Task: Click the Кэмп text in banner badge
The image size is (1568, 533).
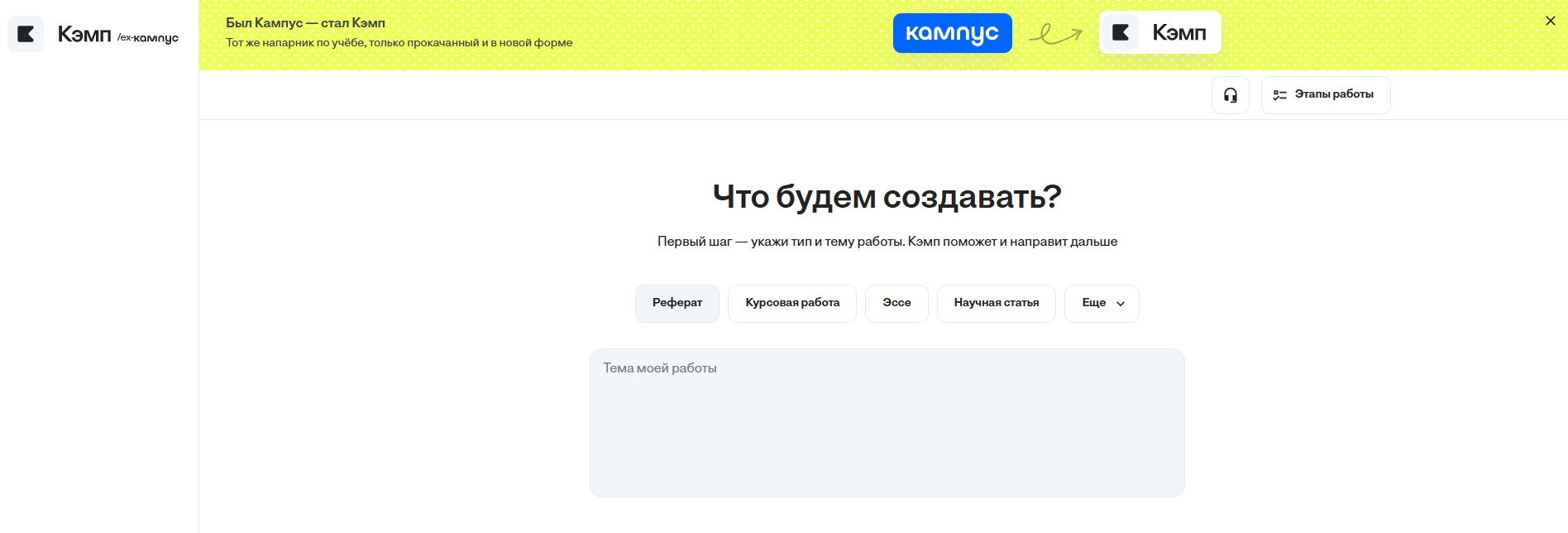Action: tap(1178, 33)
